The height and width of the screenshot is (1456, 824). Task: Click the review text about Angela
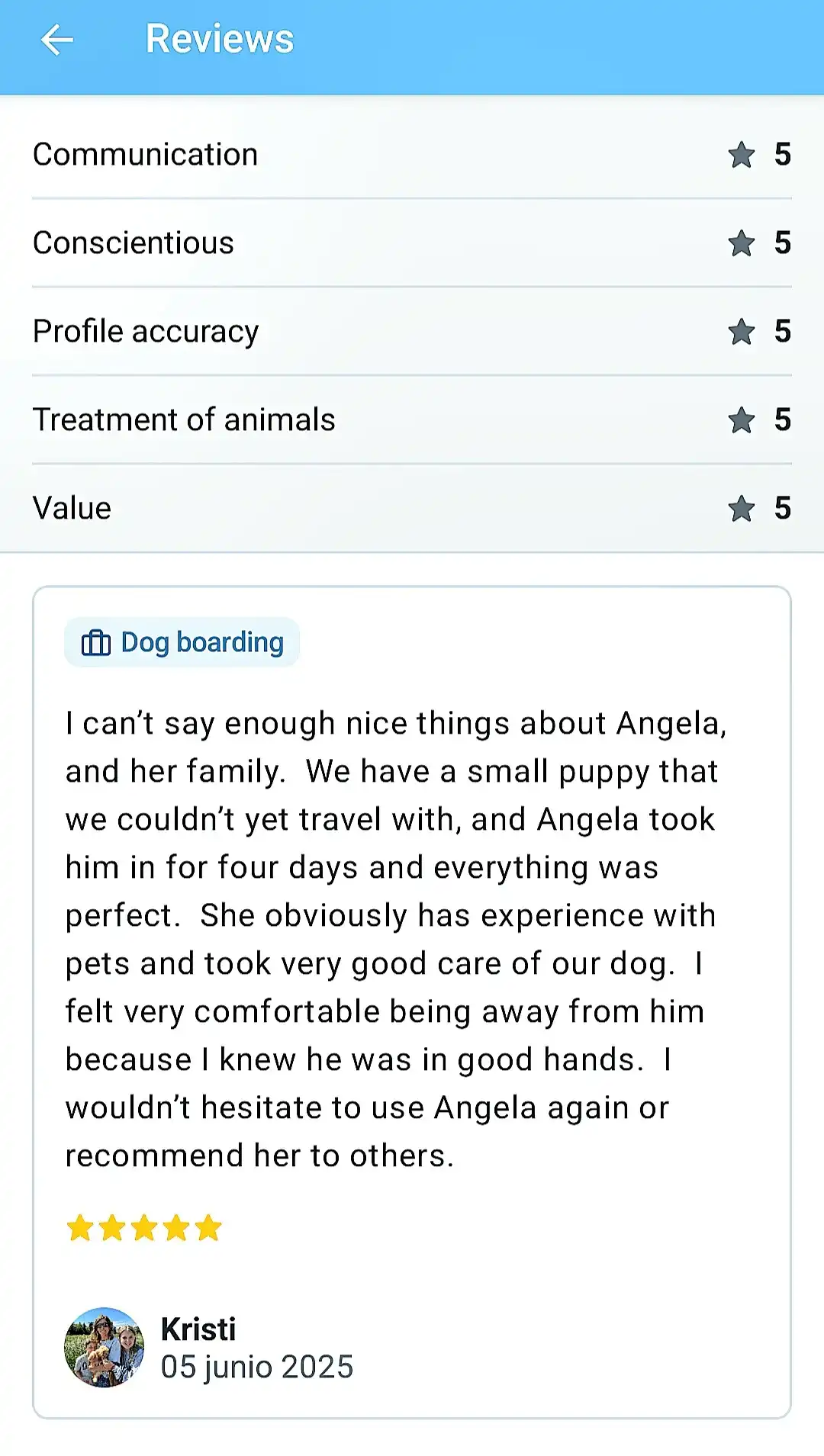click(396, 940)
